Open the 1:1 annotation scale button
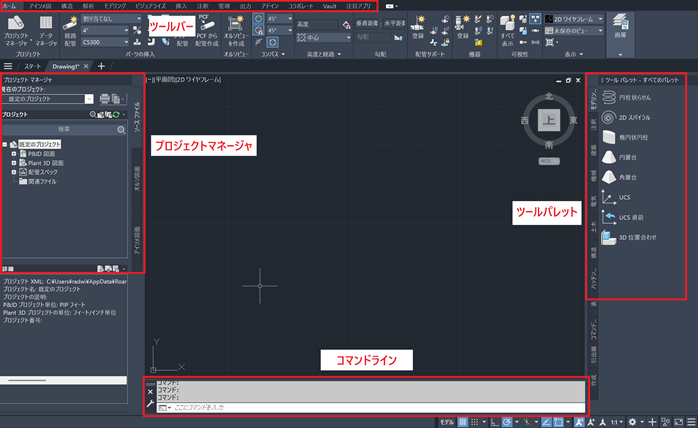The width and height of the screenshot is (698, 428). click(x=616, y=422)
